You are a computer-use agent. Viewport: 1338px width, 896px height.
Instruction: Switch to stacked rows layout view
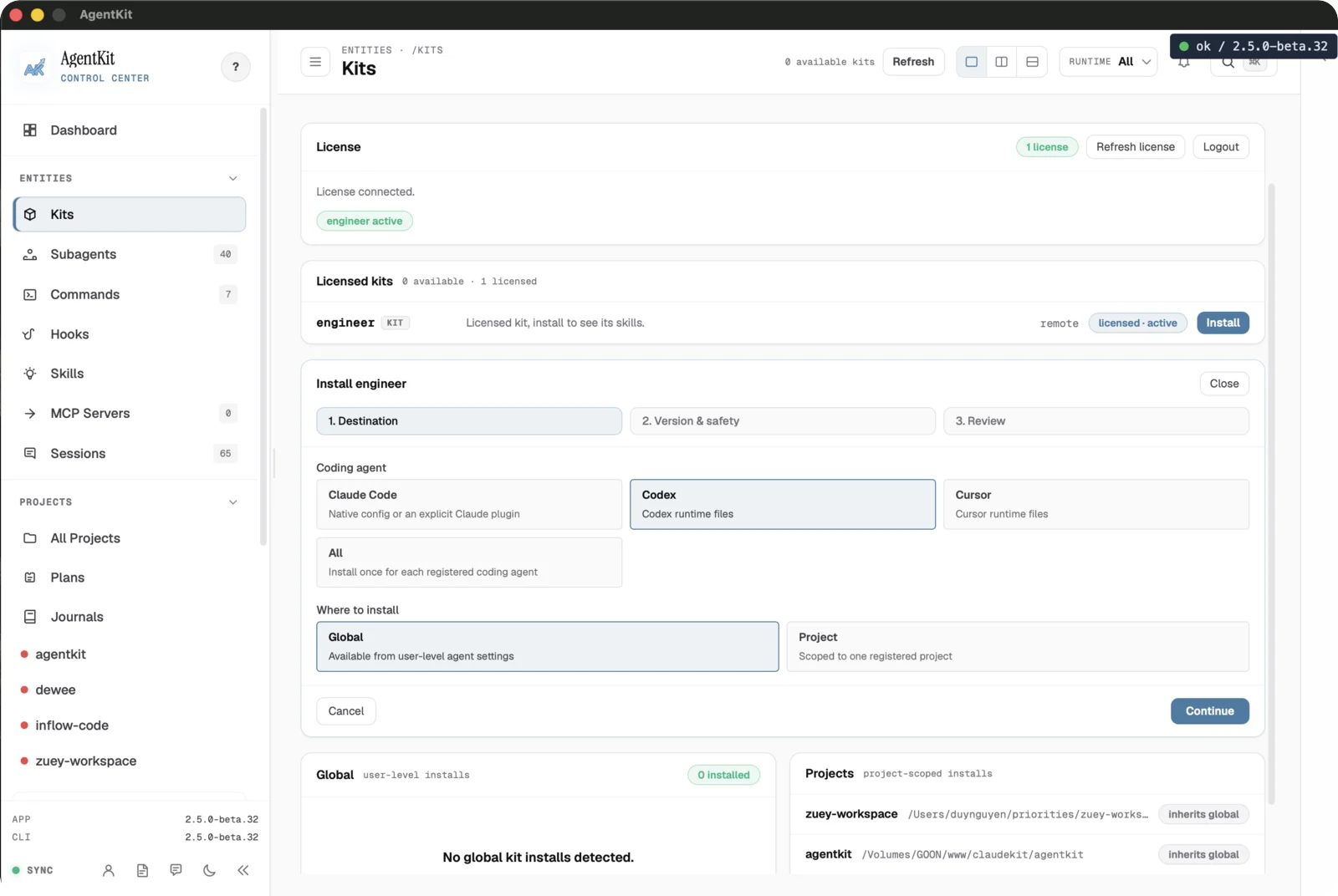pyautogui.click(x=1032, y=62)
